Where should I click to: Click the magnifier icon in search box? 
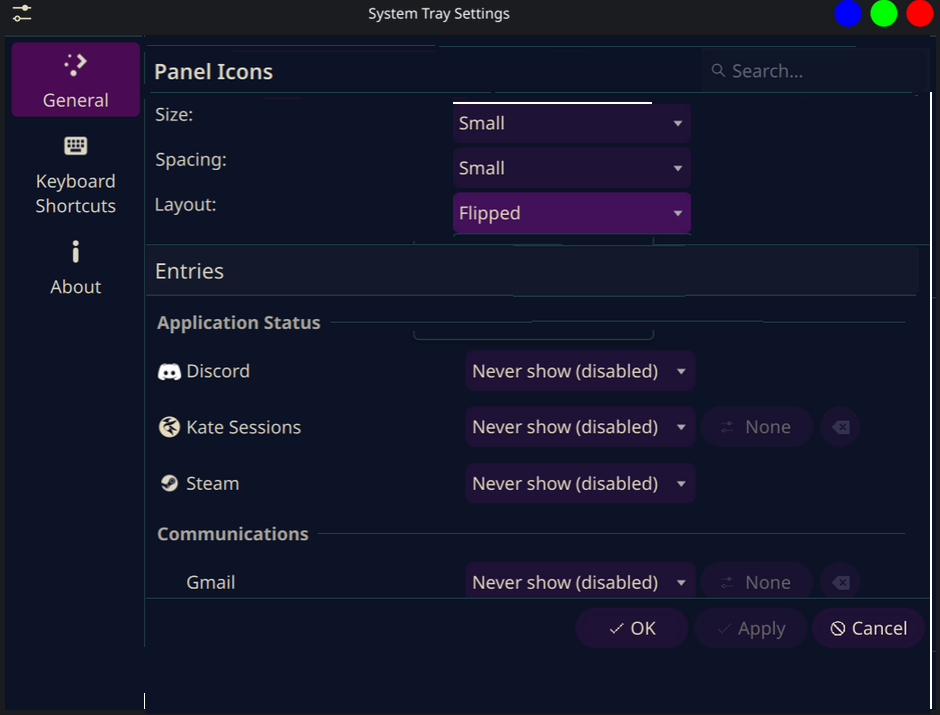(718, 71)
